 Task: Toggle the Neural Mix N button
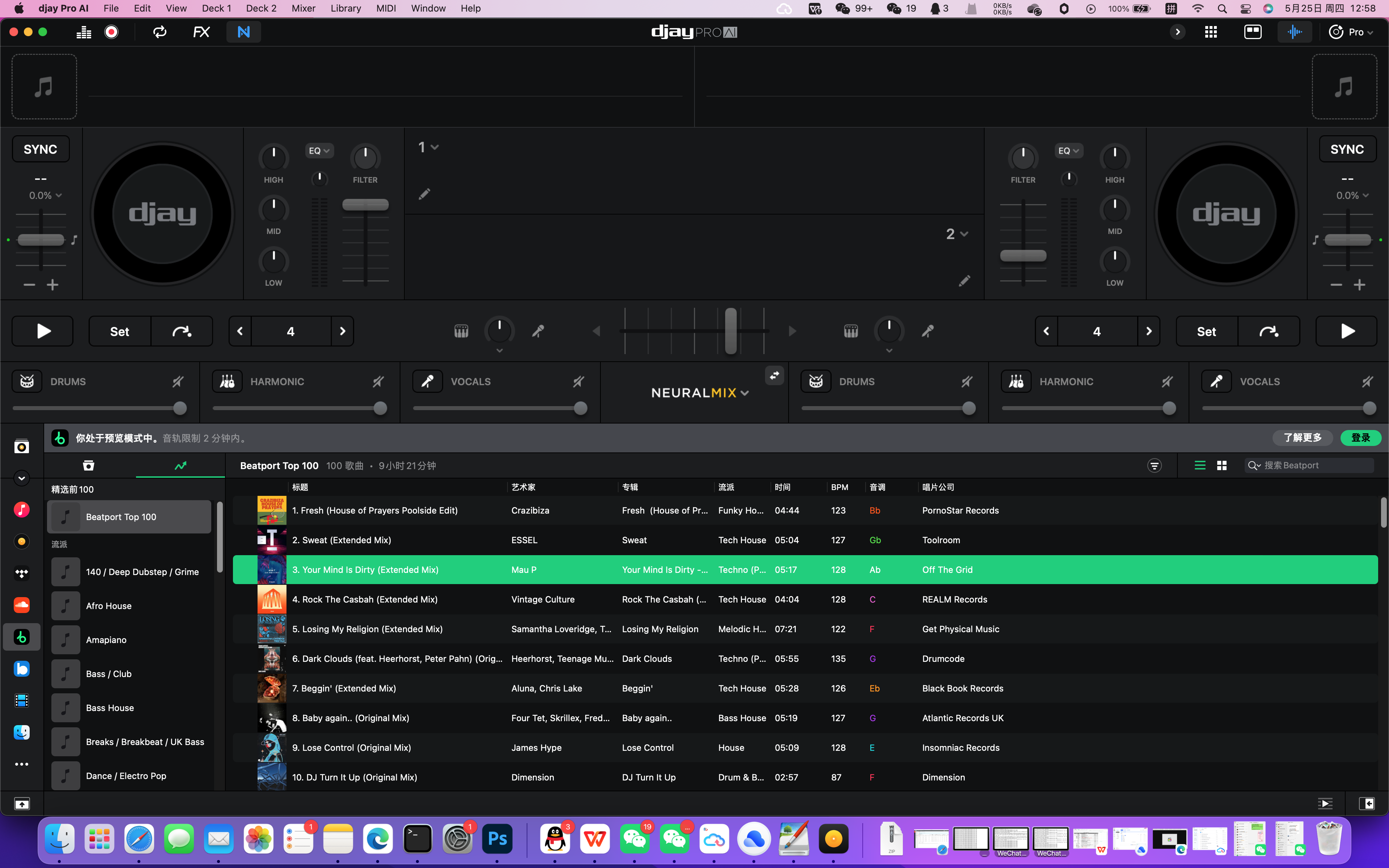pyautogui.click(x=244, y=32)
